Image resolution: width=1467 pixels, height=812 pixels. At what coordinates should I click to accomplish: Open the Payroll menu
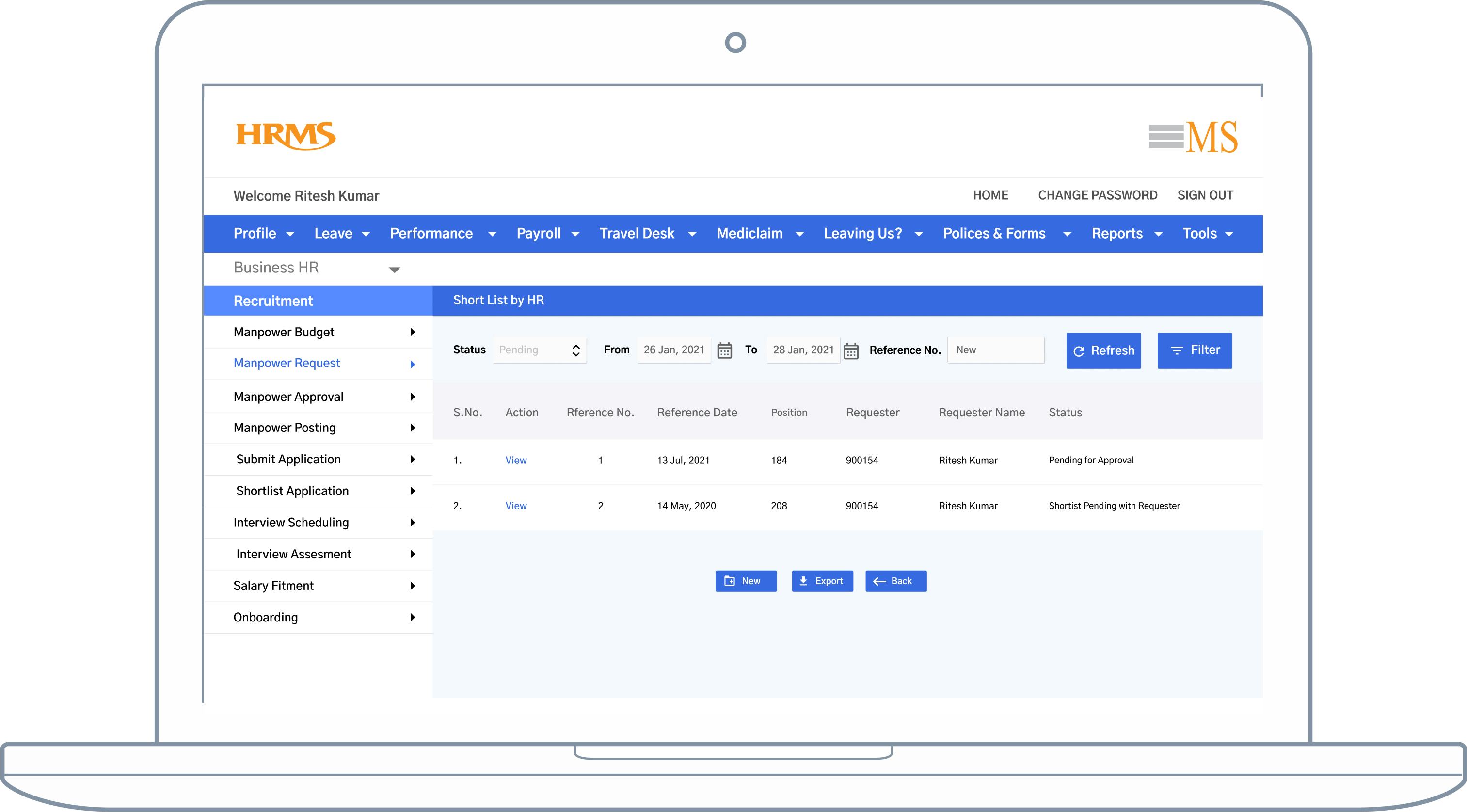coord(538,234)
